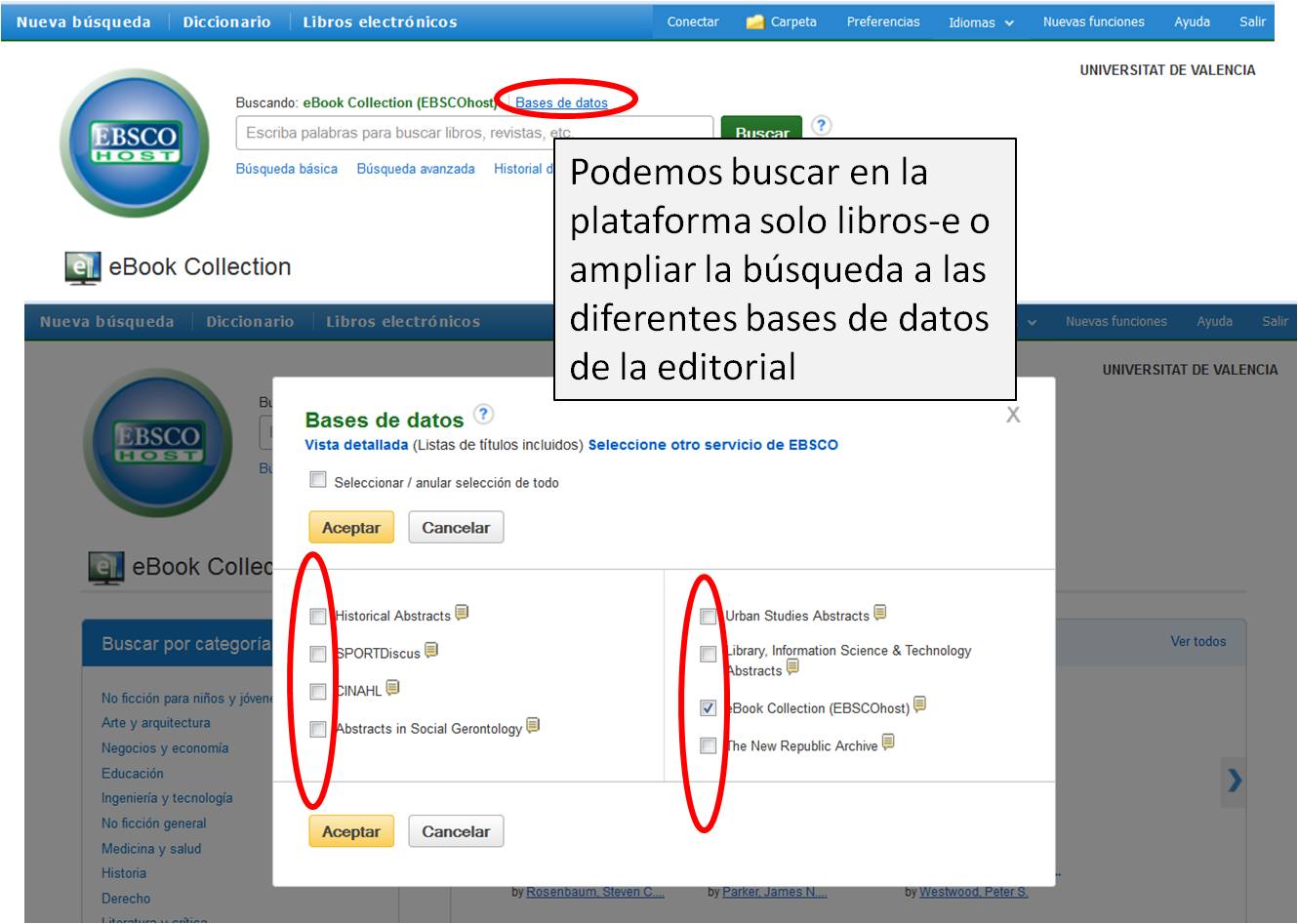Open category Ingeniería y tecnología

(167, 798)
